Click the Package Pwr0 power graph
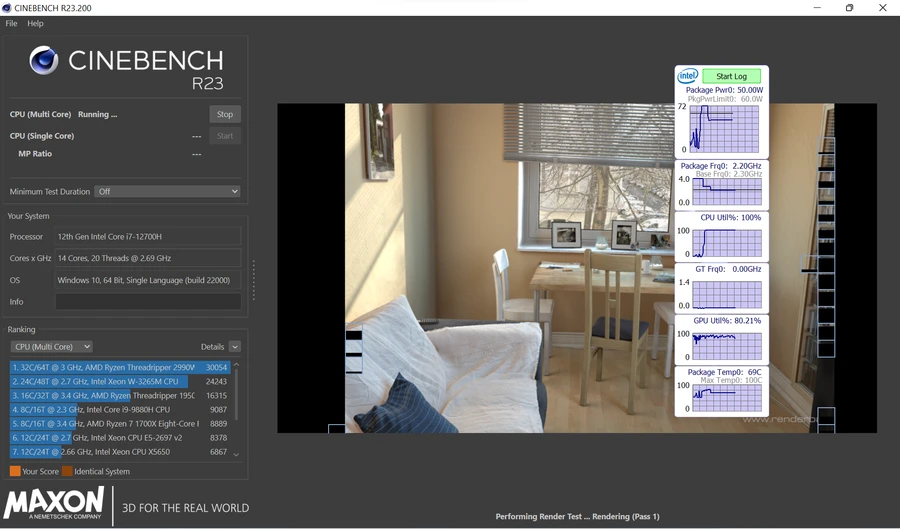Image resolution: width=900 pixels, height=529 pixels. pos(724,129)
